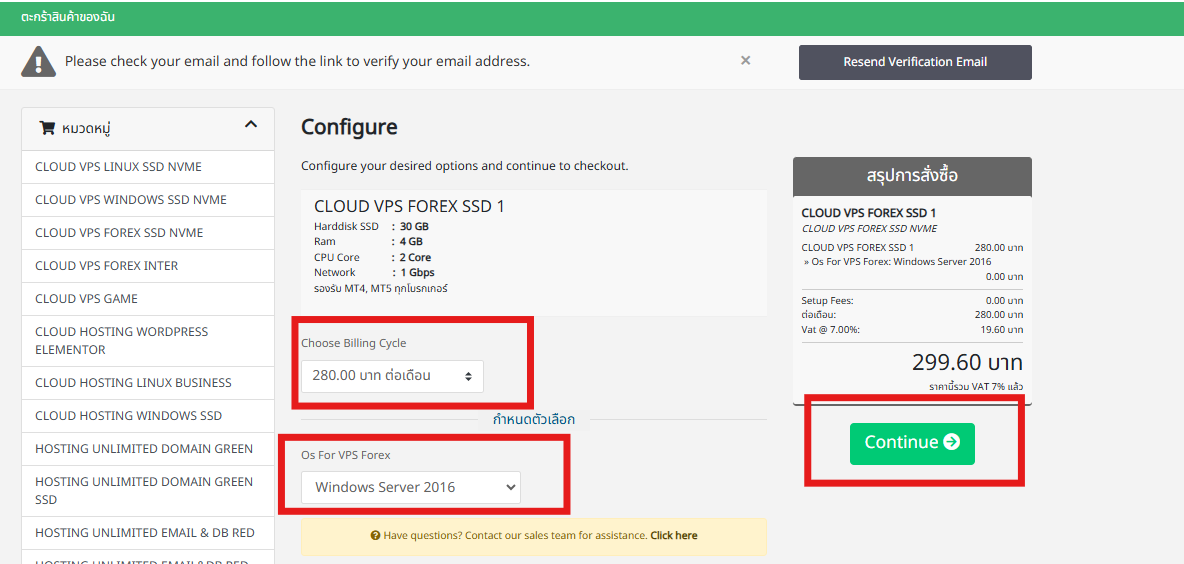
Task: Click the warning triangle icon in the alert
Action: pos(39,61)
